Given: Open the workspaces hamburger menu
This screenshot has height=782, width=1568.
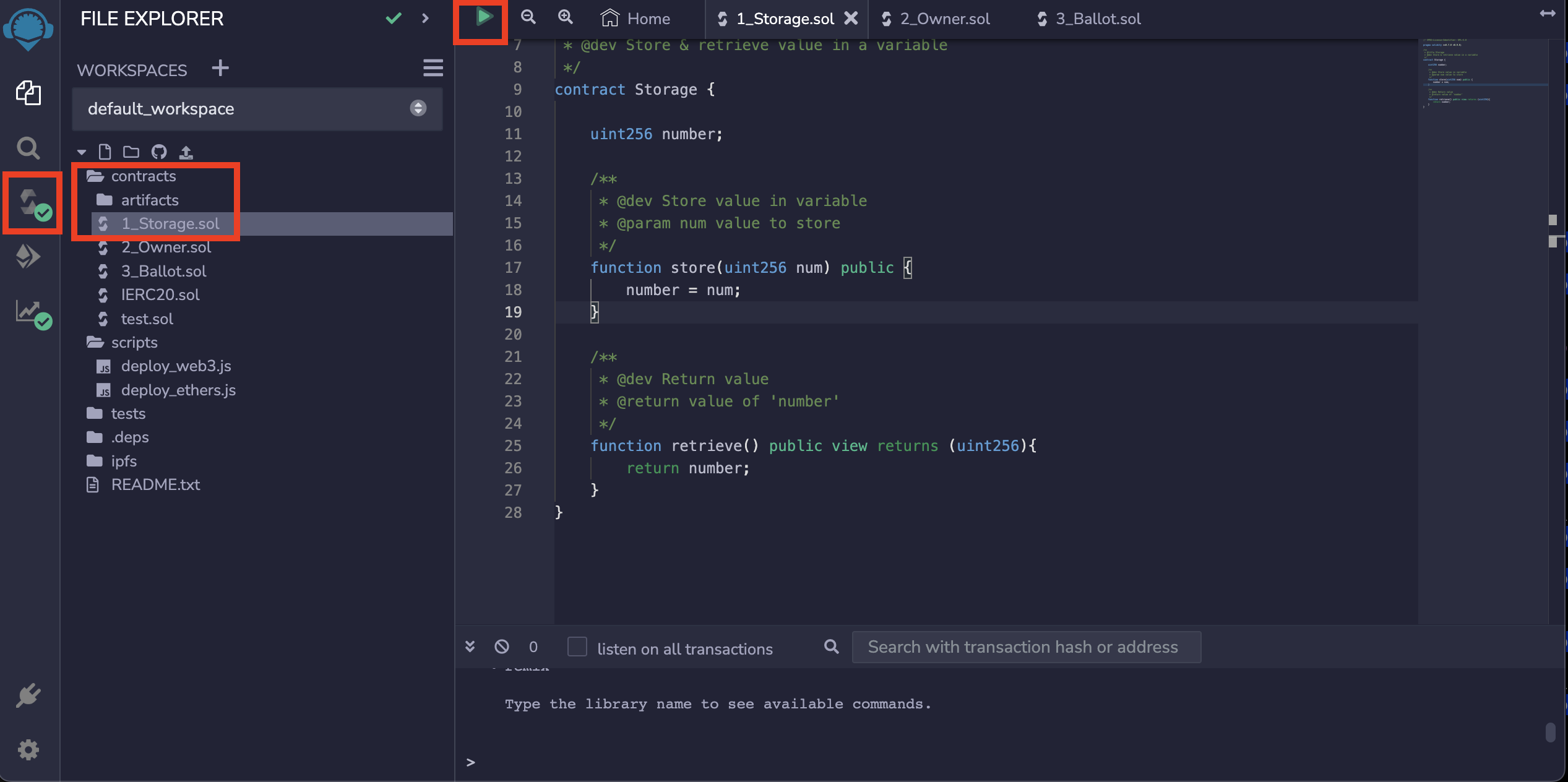Looking at the screenshot, I should click(x=433, y=68).
